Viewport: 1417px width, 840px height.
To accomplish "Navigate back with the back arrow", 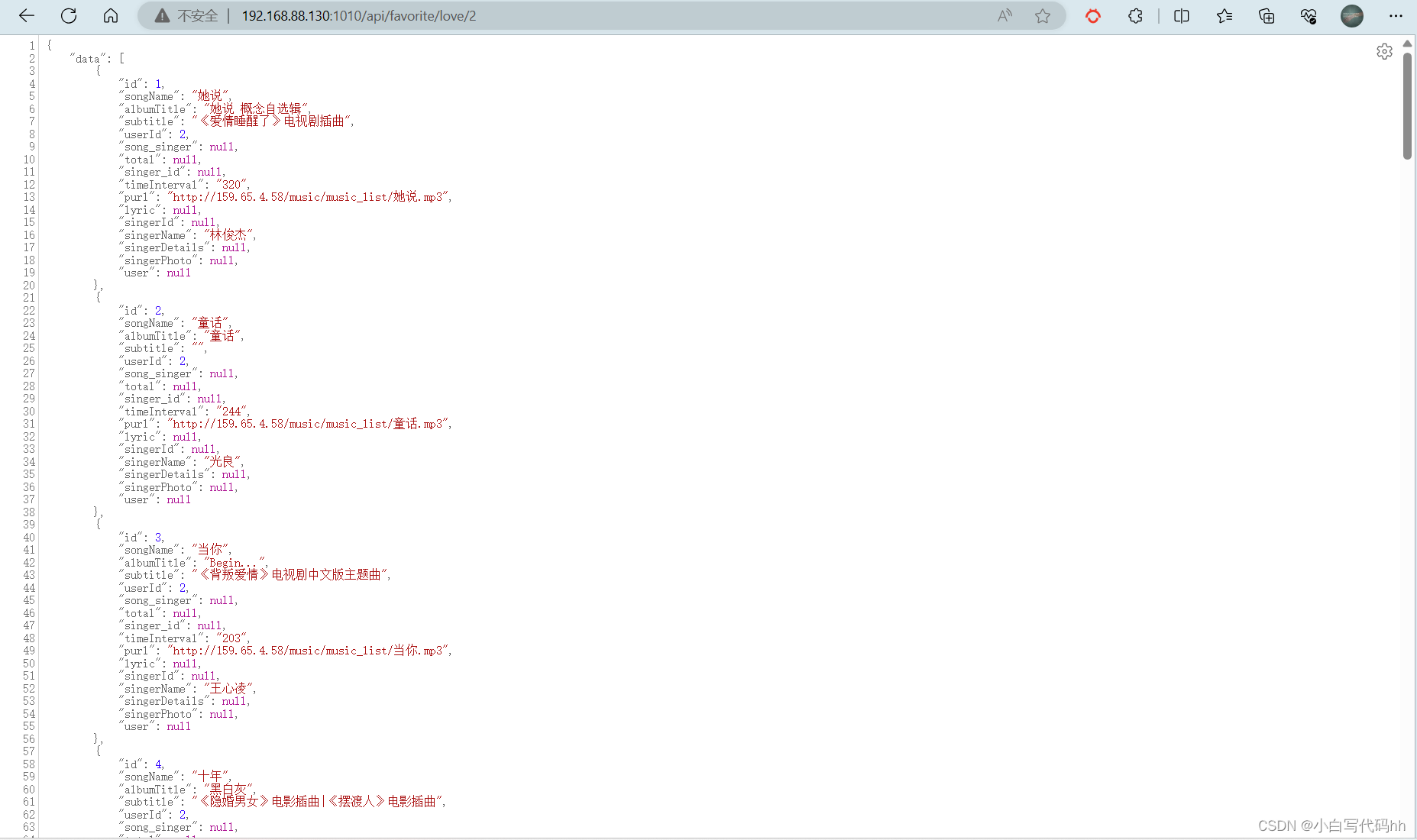I will click(x=26, y=16).
